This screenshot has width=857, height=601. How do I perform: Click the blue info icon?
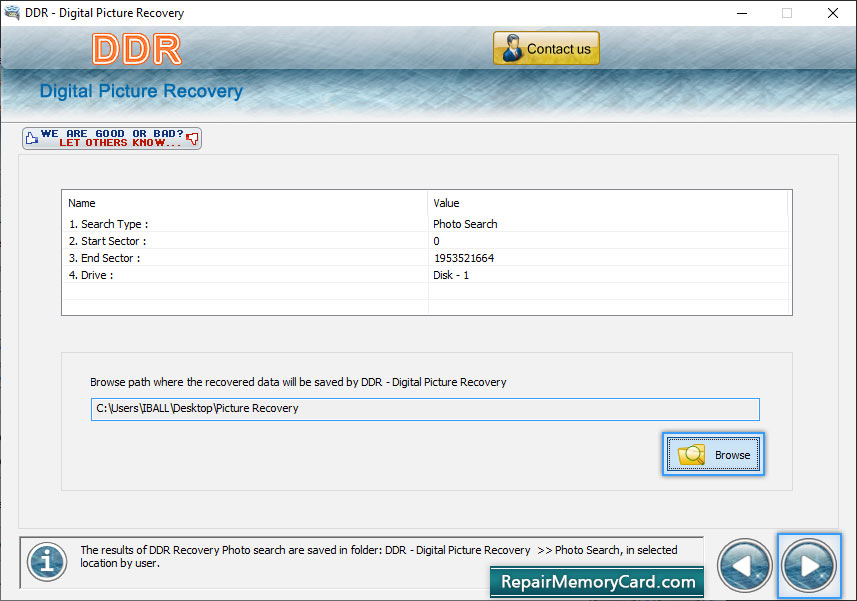tap(47, 562)
